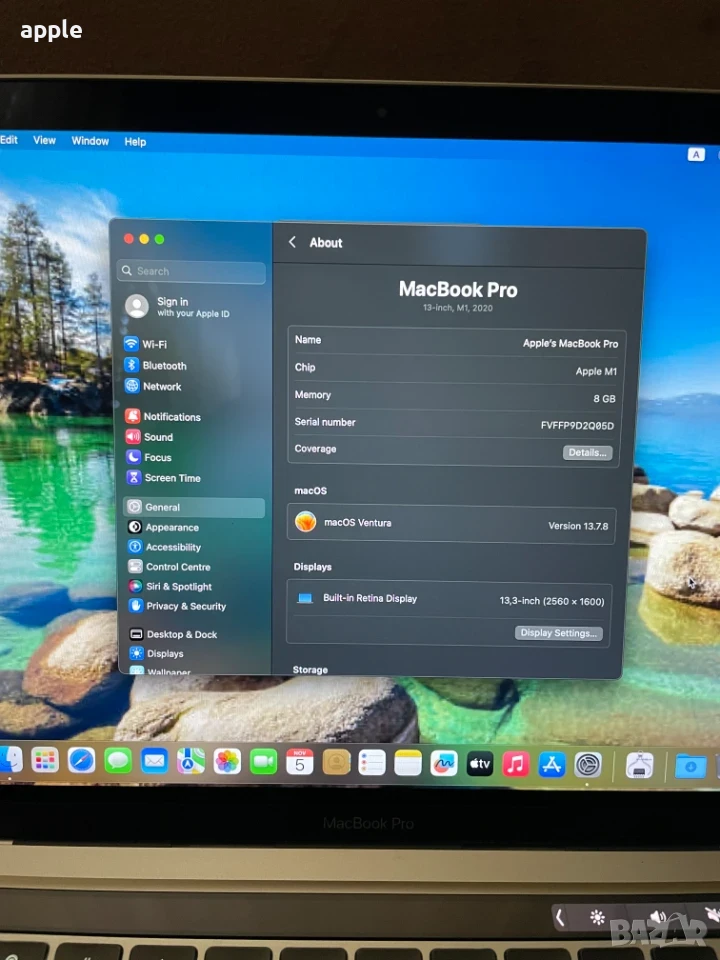
Task: Launch Safari from the Dock
Action: (x=81, y=761)
